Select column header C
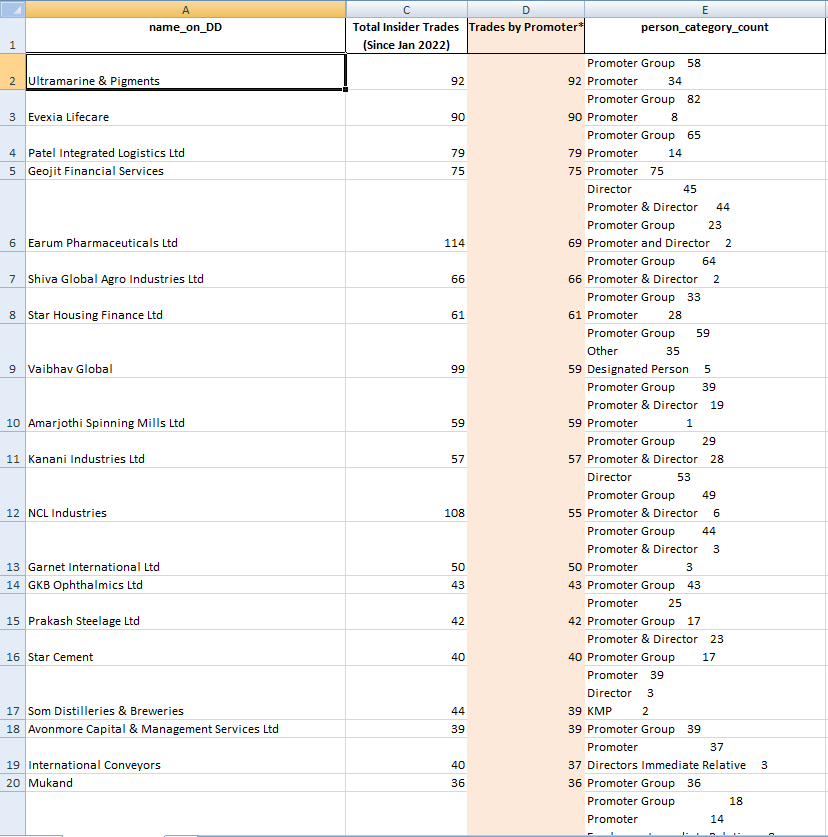This screenshot has height=837, width=828. 405,9
